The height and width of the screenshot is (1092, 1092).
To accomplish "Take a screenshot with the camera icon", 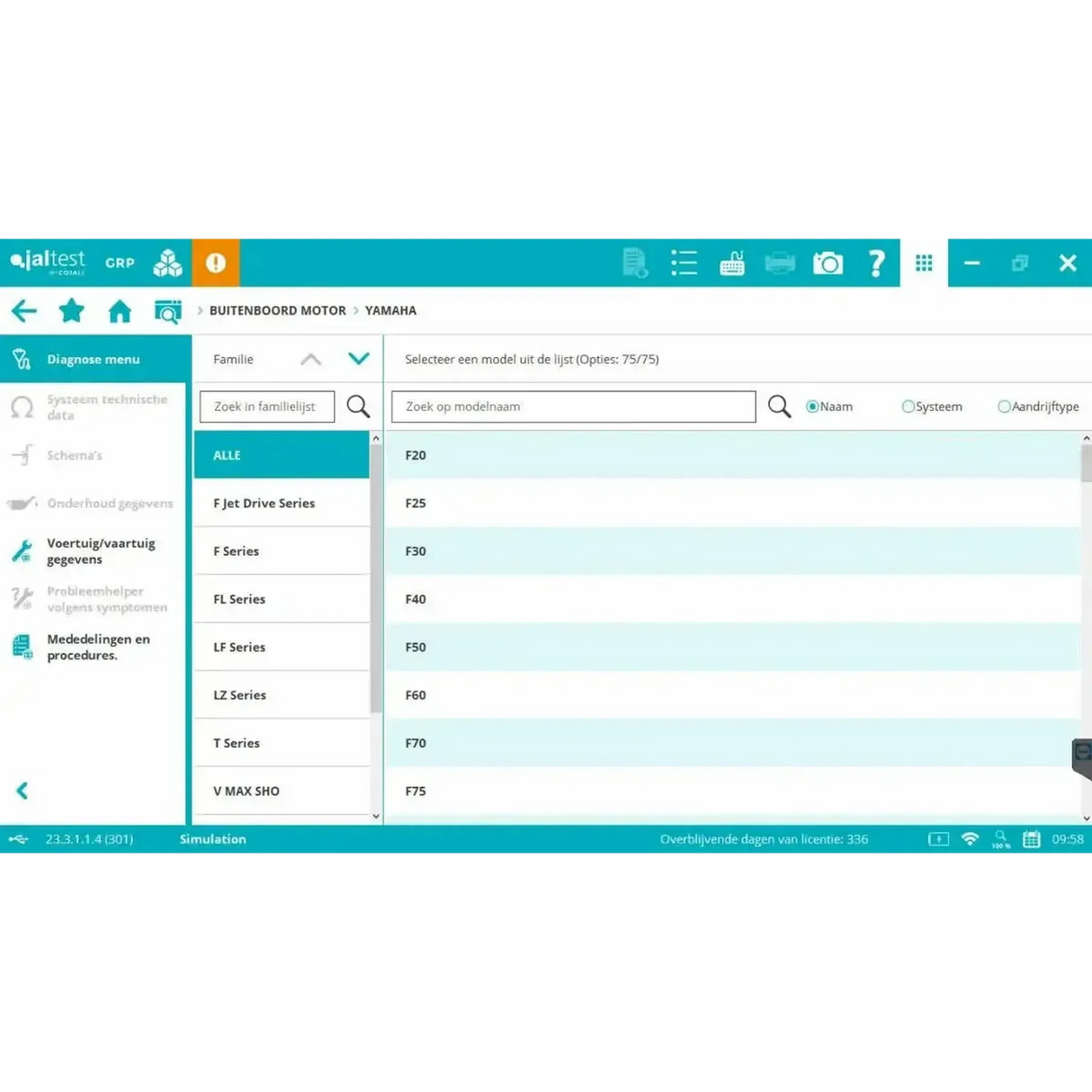I will (828, 263).
